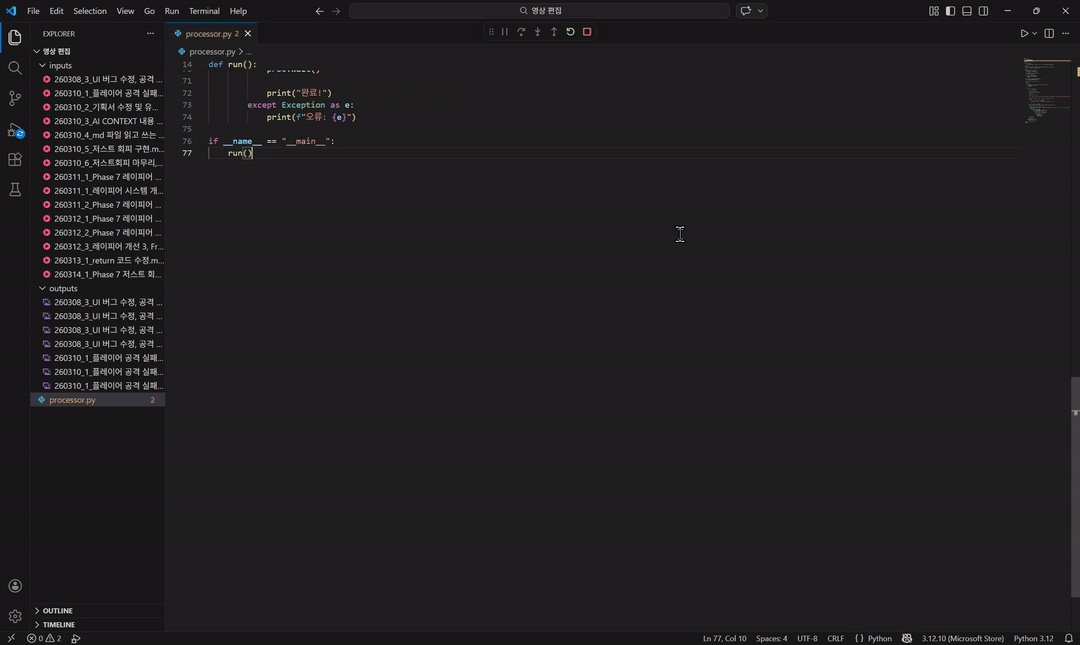Open Copilot status icon in status bar
The image size is (1080, 645).
pos(906,638)
